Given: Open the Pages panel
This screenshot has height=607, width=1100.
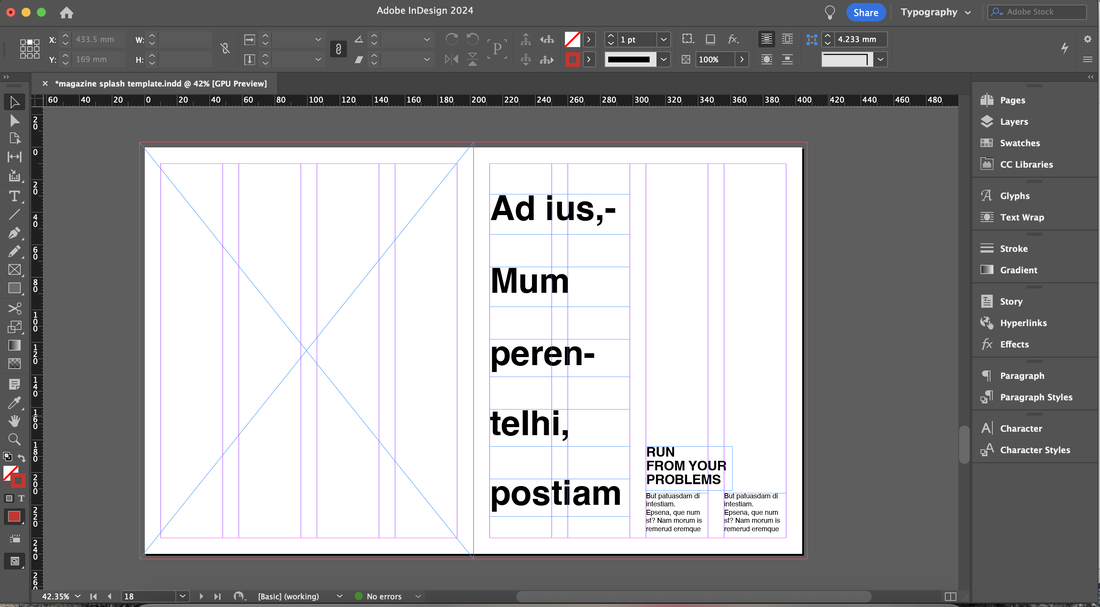Looking at the screenshot, I should click(1012, 100).
